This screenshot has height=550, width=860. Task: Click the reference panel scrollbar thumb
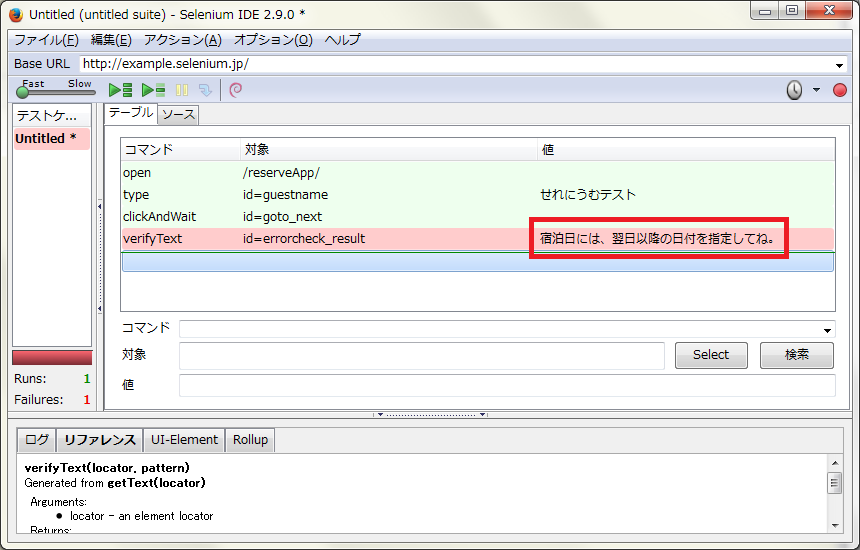[x=835, y=483]
